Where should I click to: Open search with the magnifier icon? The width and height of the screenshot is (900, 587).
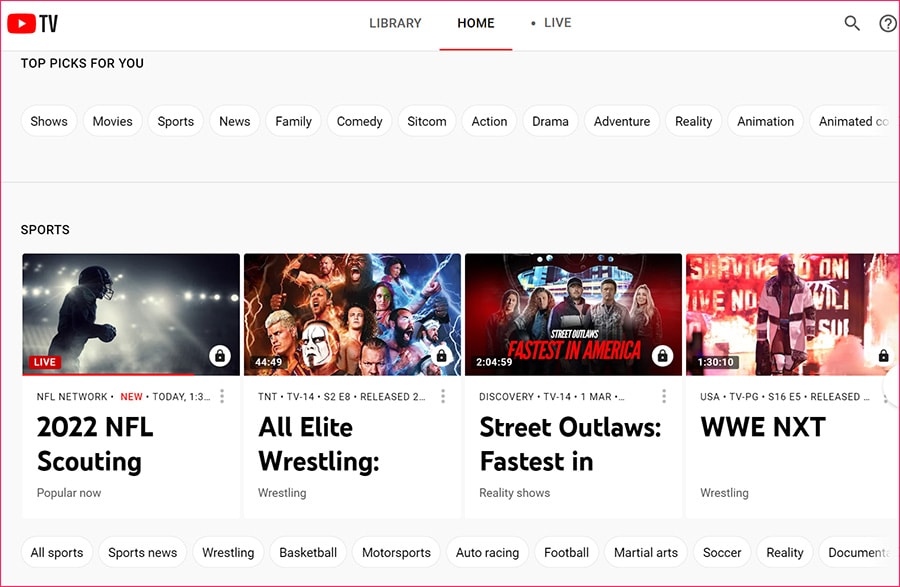(852, 23)
